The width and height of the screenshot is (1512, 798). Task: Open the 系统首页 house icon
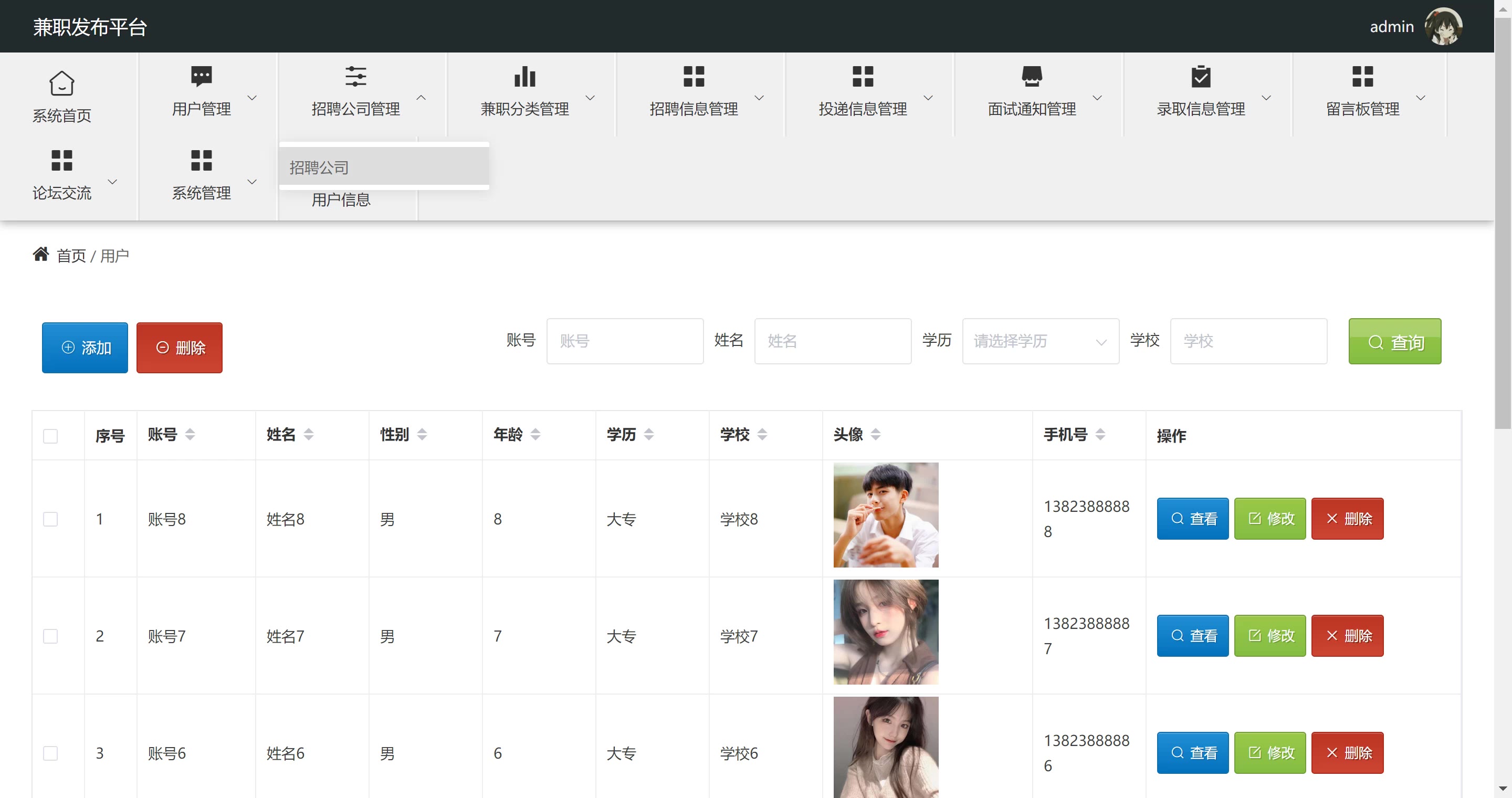click(x=61, y=83)
